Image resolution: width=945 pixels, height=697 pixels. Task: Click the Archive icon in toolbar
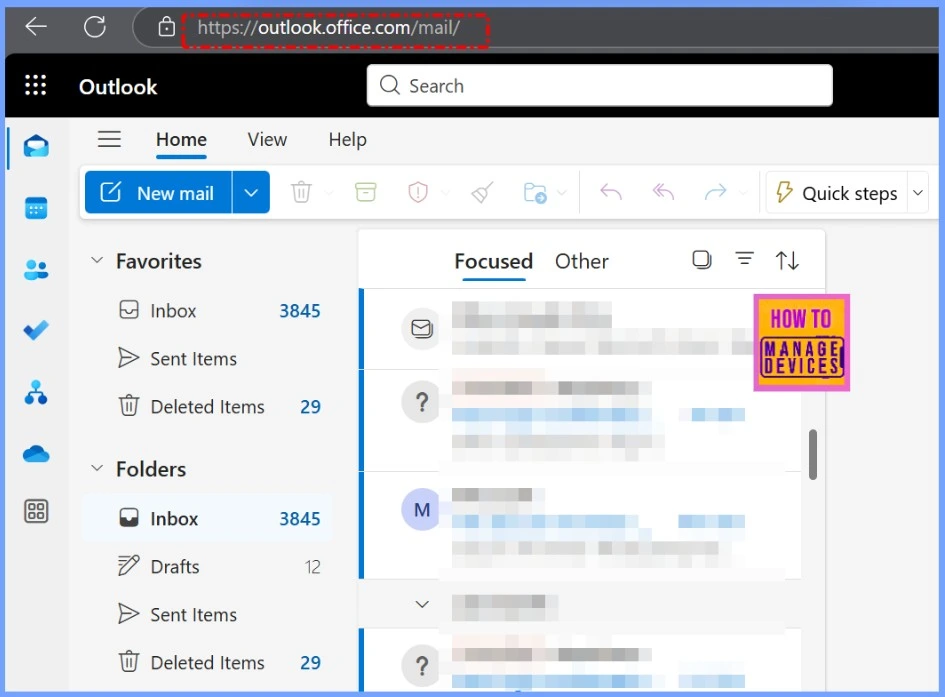point(365,192)
